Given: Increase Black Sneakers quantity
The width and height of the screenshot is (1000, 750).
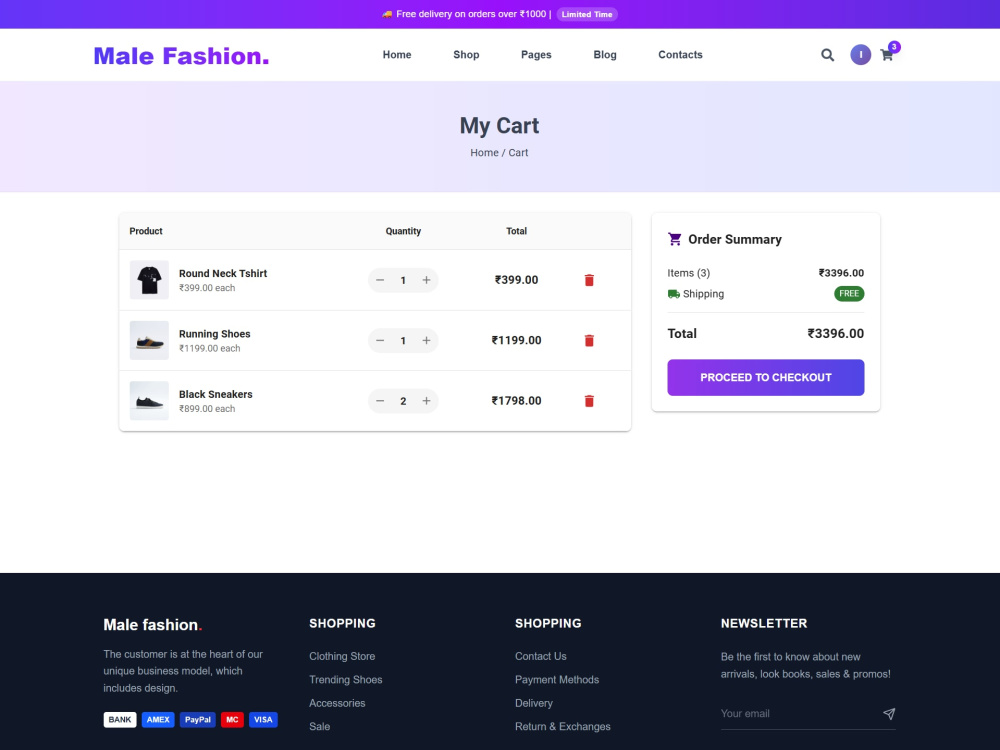Looking at the screenshot, I should 426,401.
